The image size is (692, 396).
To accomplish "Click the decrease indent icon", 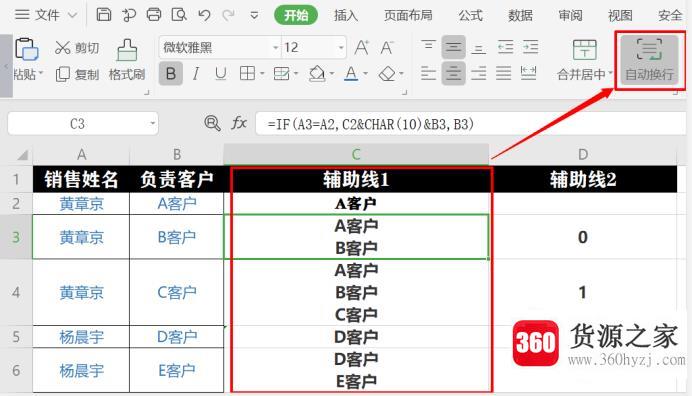I will 505,47.
